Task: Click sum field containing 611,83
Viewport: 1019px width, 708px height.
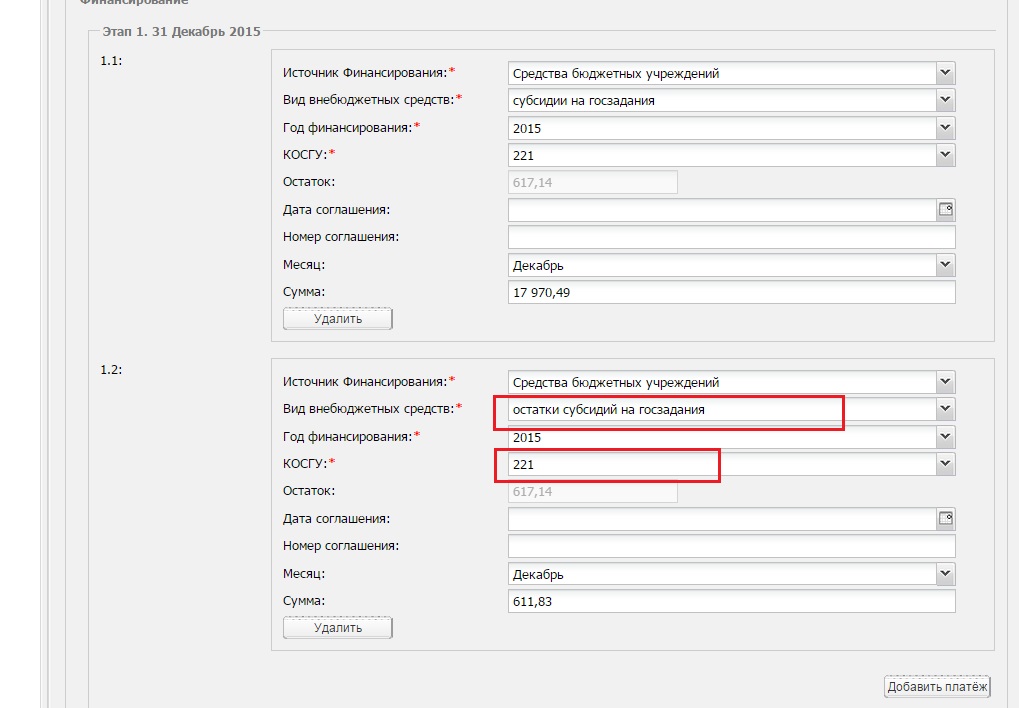Action: [x=731, y=601]
